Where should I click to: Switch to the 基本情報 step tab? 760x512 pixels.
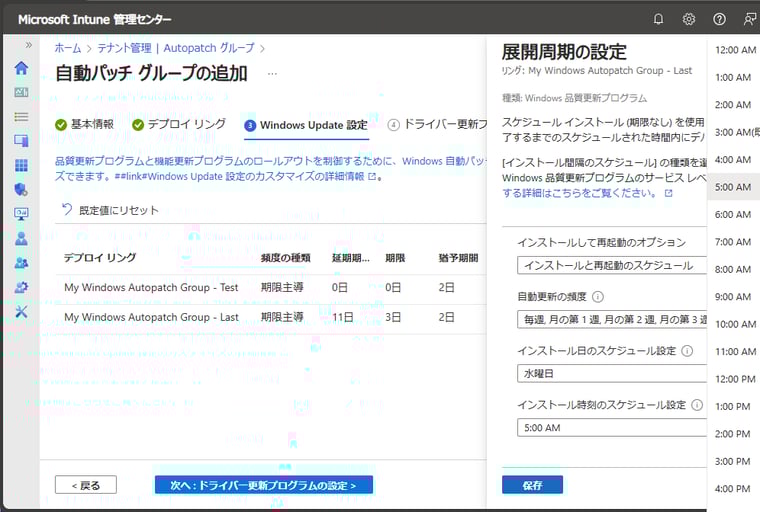[84, 125]
